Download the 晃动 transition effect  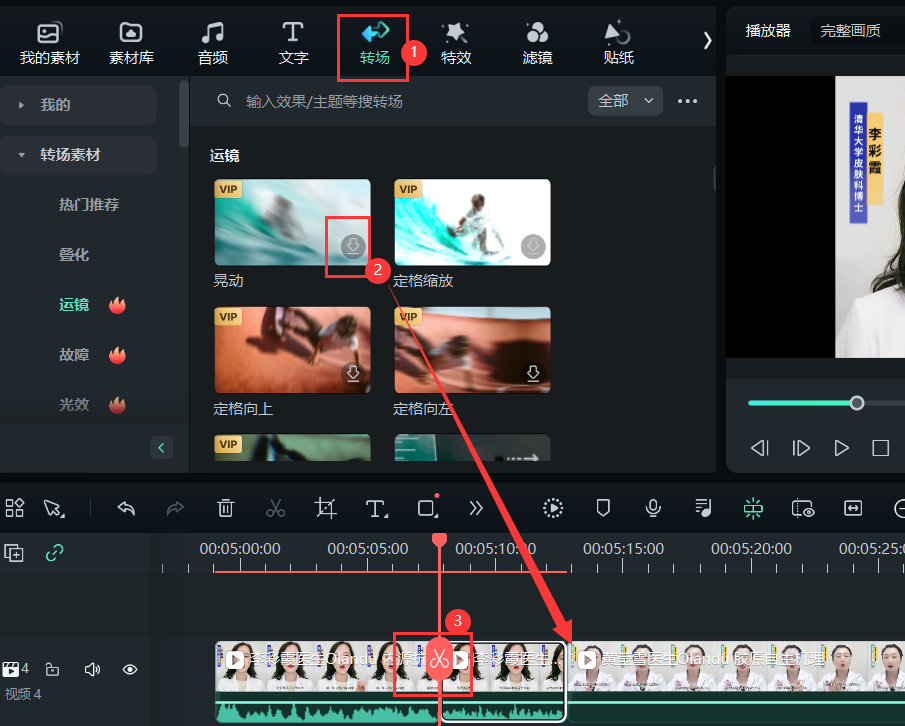pos(352,246)
